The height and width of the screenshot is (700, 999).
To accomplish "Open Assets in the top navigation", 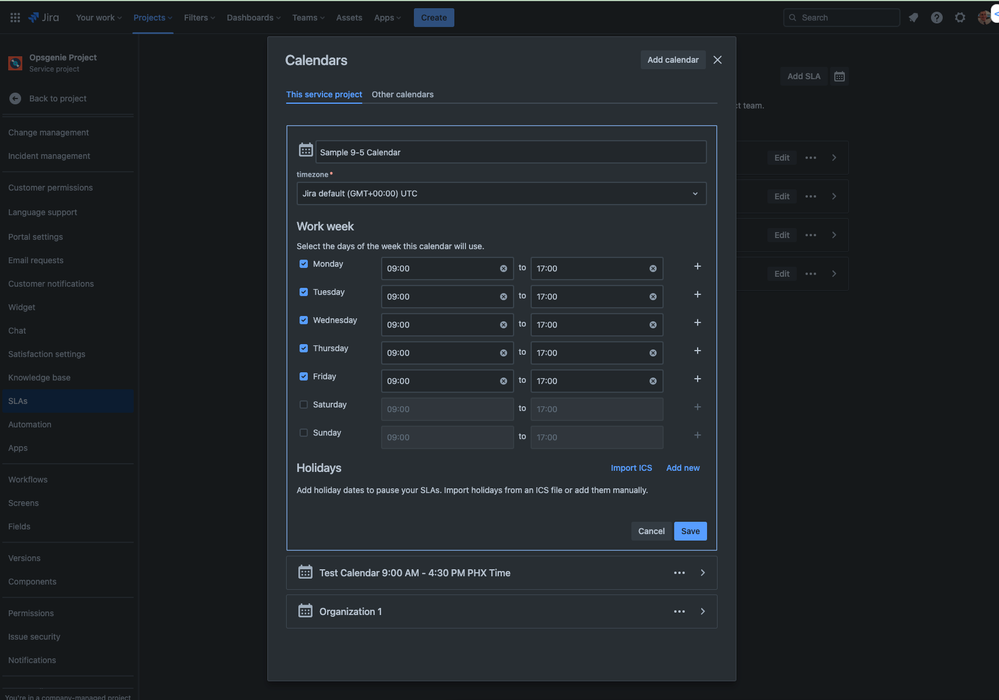I will click(349, 18).
